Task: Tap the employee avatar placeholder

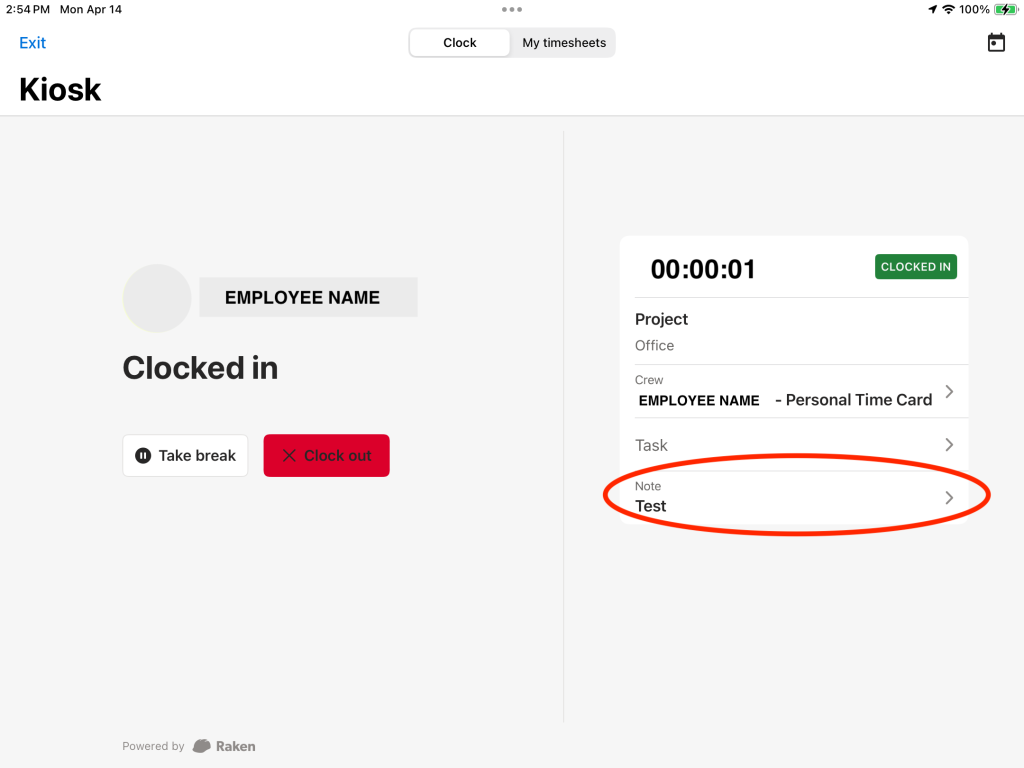Action: tap(157, 298)
